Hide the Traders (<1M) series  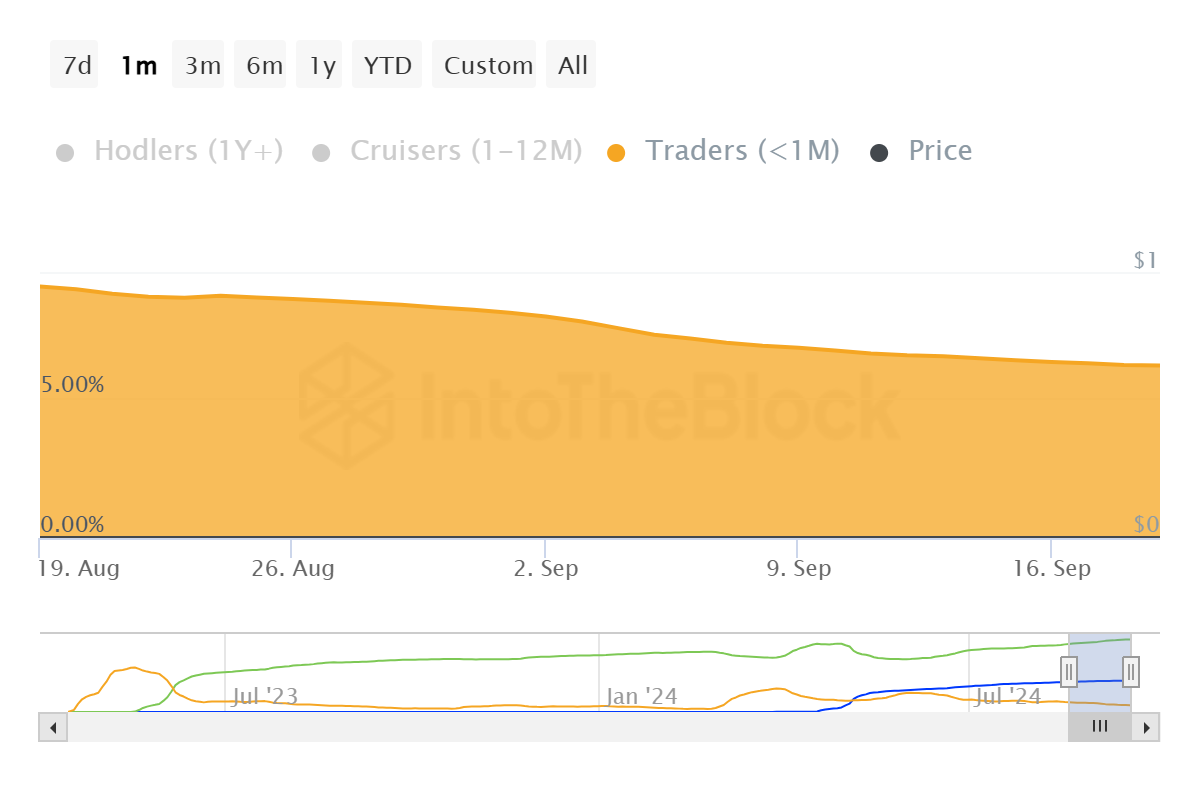[x=742, y=151]
